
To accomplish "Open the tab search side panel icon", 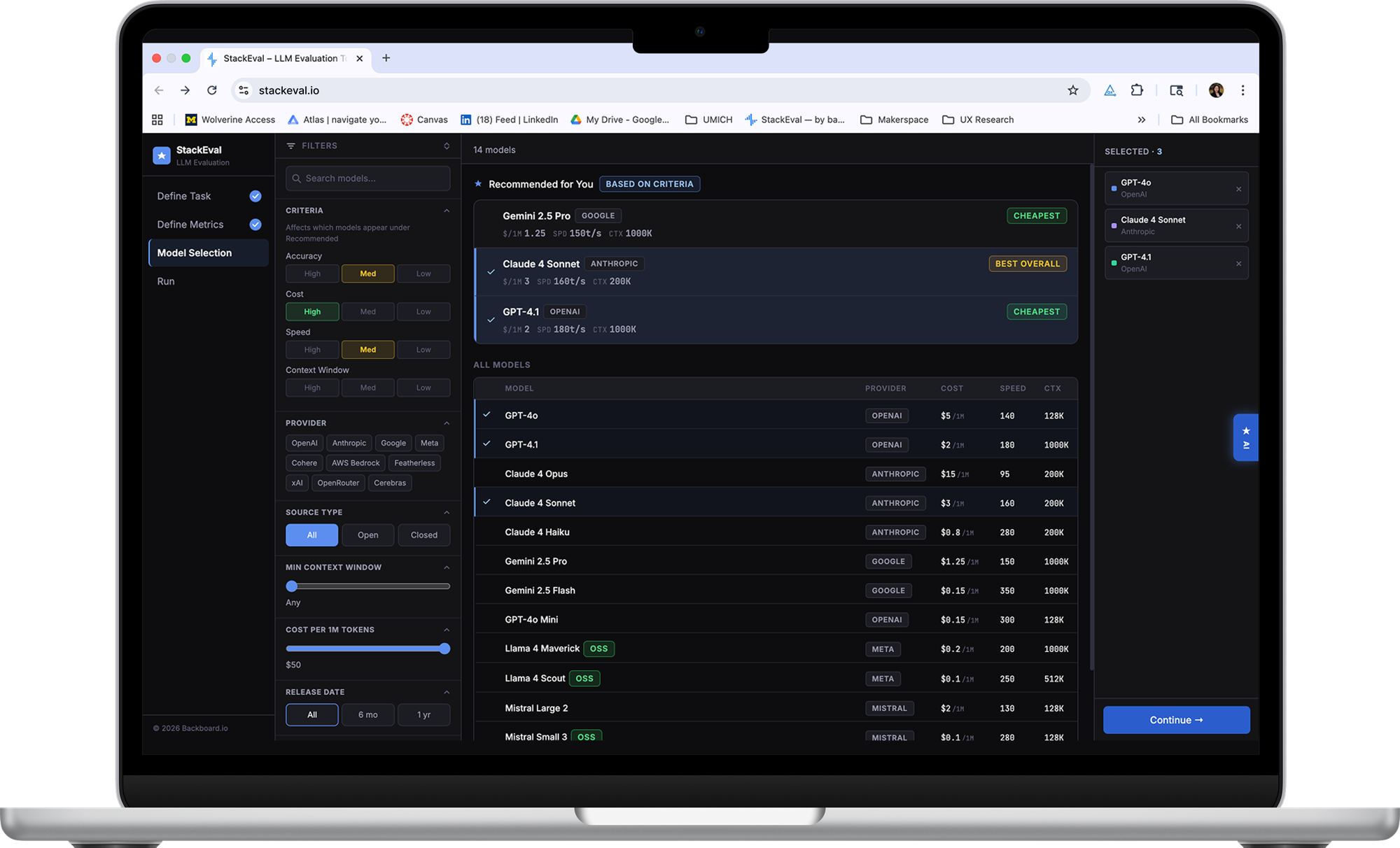I will (x=1177, y=90).
